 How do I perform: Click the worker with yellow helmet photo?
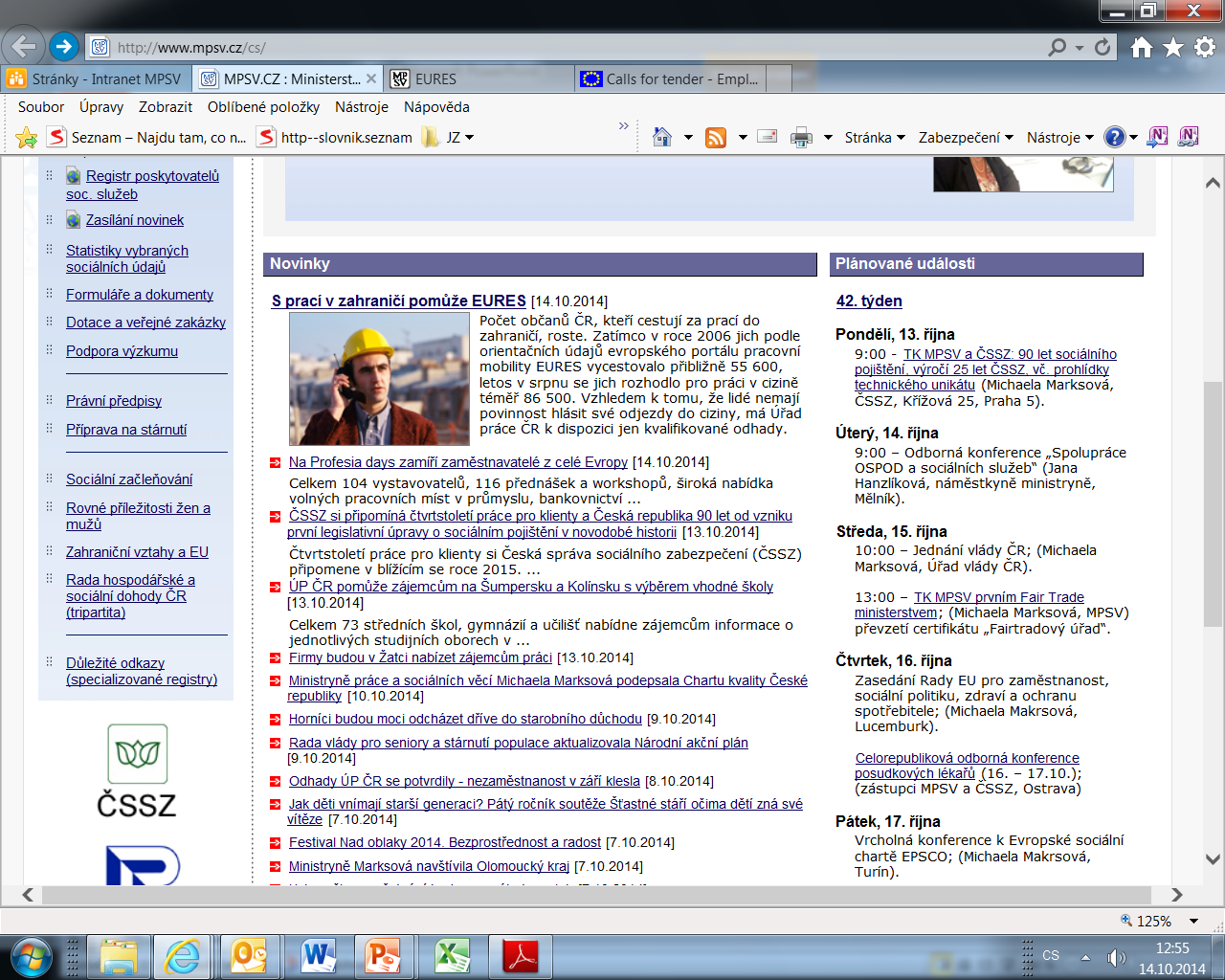tap(379, 379)
